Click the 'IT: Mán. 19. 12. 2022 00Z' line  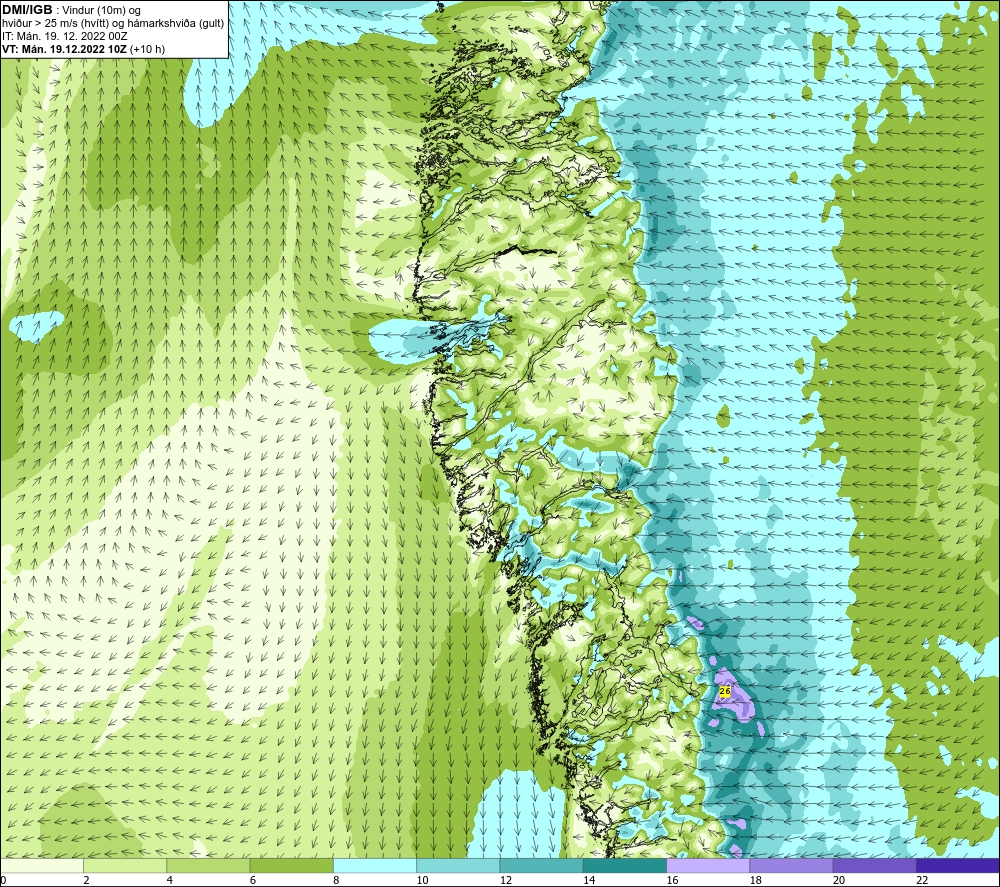(64, 36)
